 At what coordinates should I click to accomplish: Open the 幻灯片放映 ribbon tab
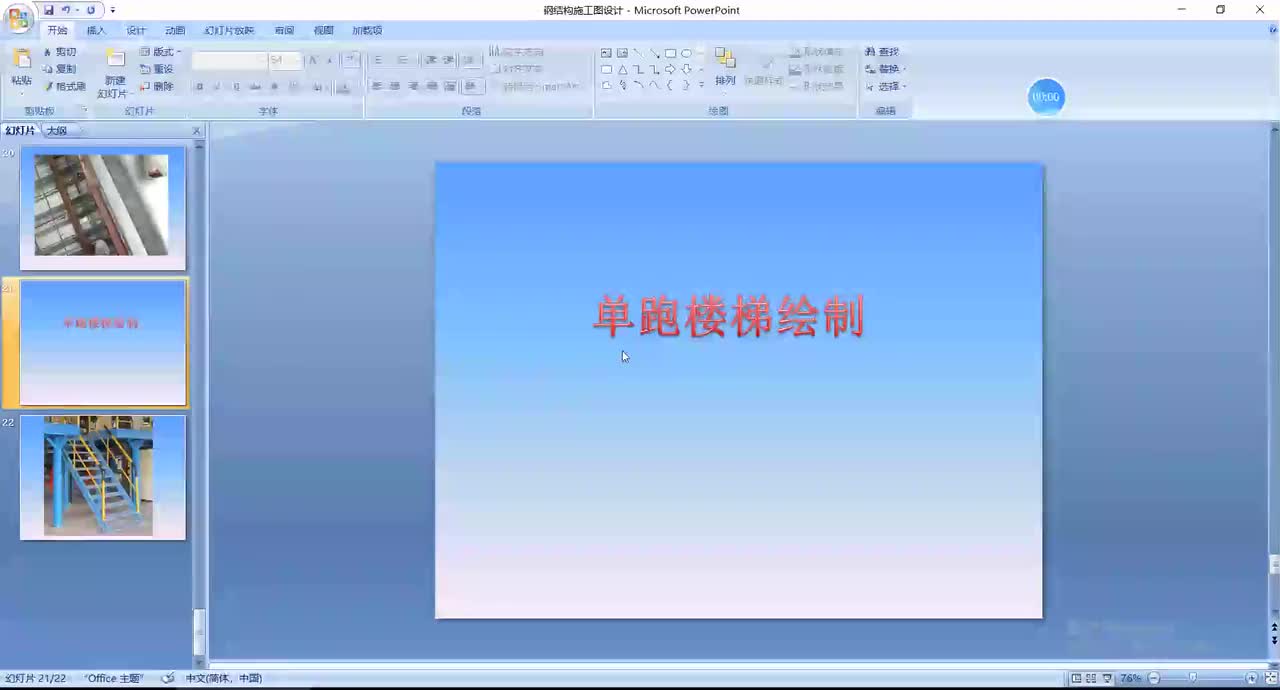tap(229, 31)
